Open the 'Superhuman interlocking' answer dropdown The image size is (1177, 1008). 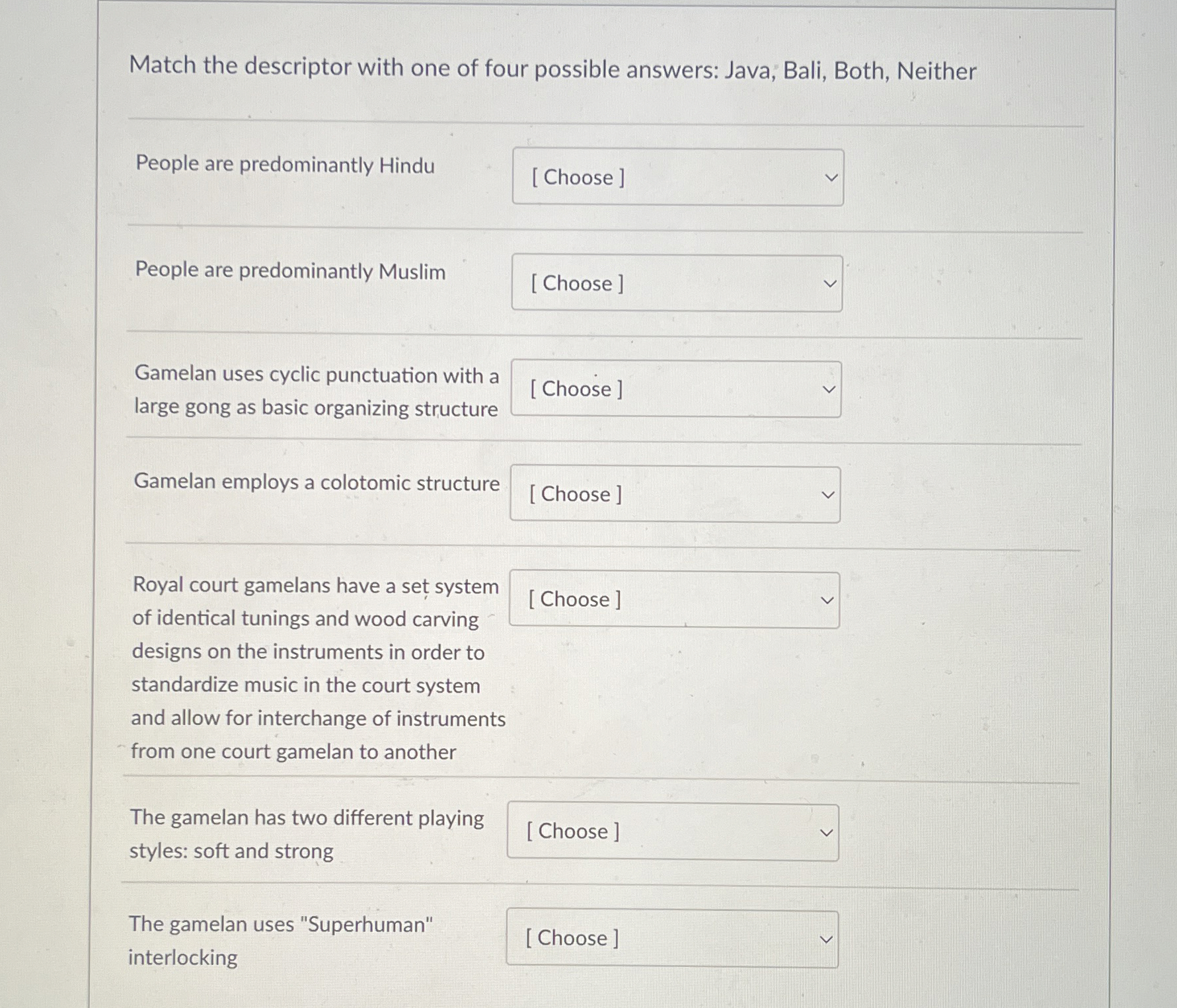[671, 939]
